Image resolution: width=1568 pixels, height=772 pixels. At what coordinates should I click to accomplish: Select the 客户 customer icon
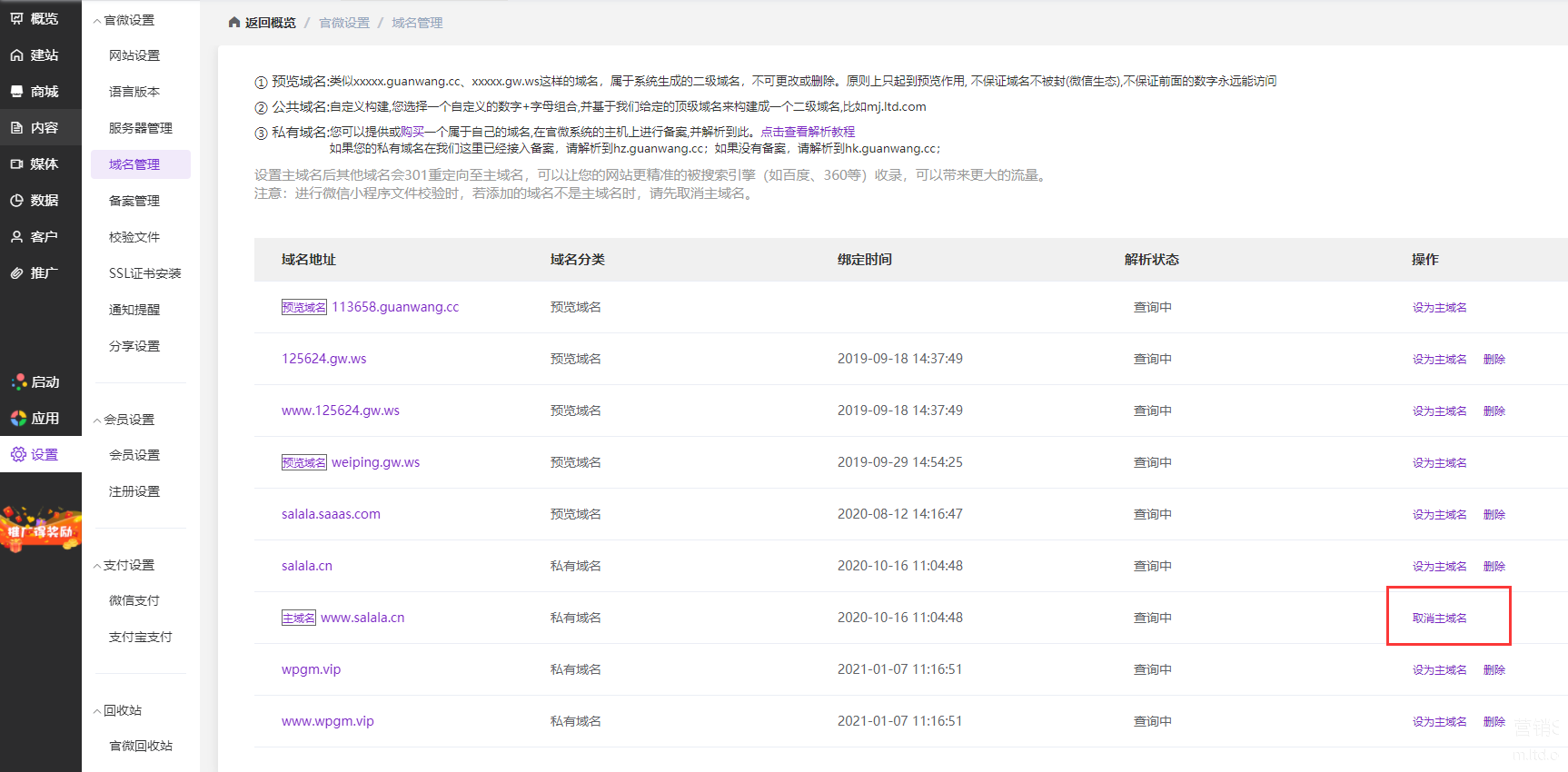(17, 237)
